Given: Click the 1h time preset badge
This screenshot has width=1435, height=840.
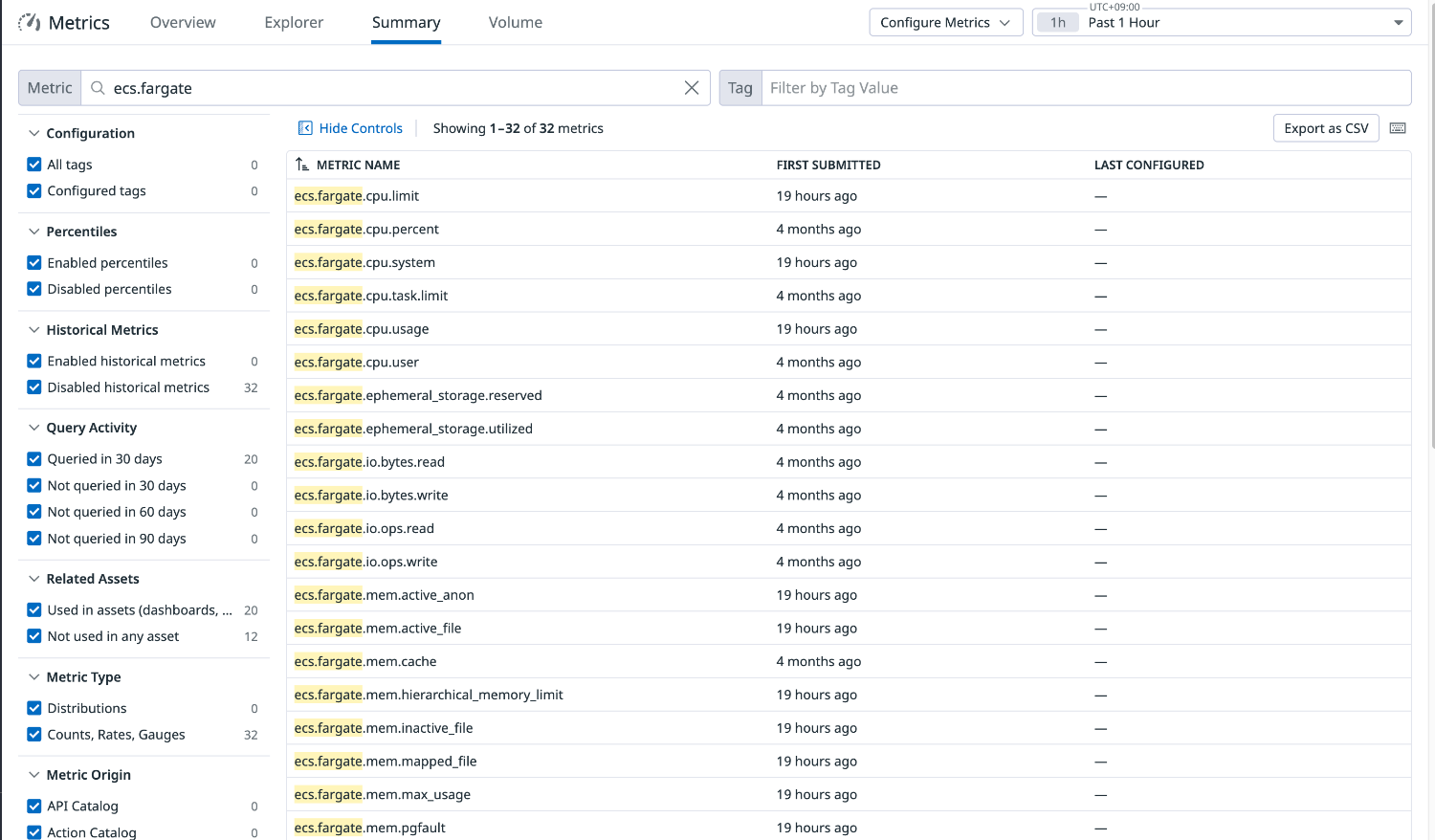Looking at the screenshot, I should click(1058, 21).
